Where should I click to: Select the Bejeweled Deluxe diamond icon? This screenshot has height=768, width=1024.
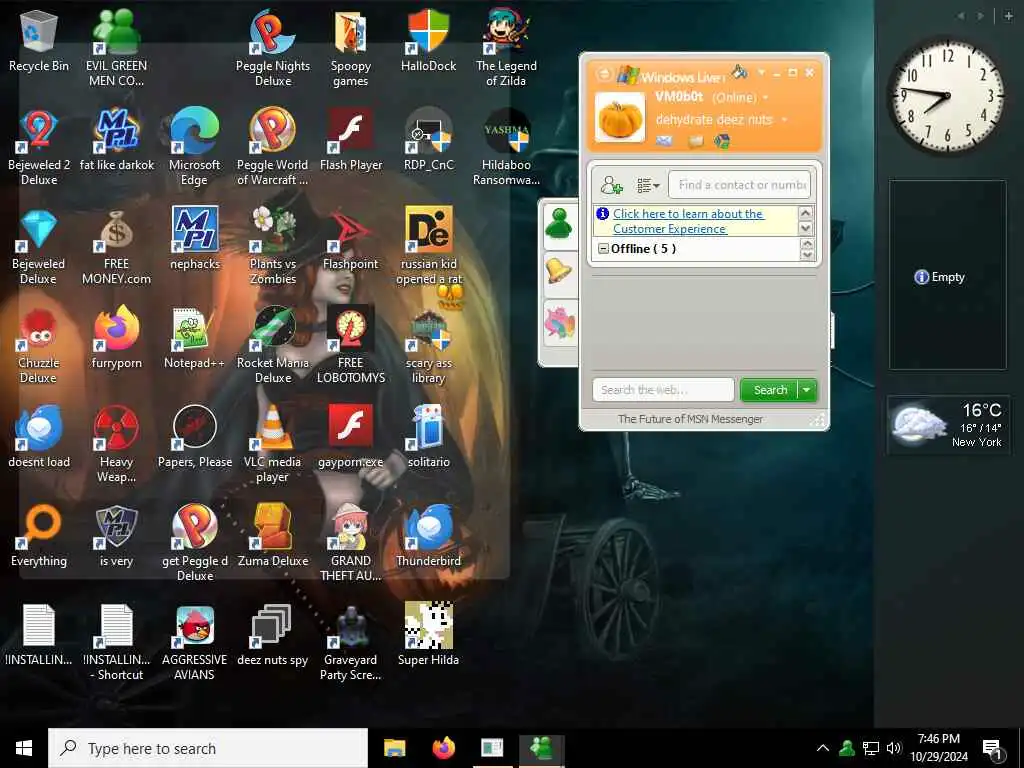click(39, 246)
